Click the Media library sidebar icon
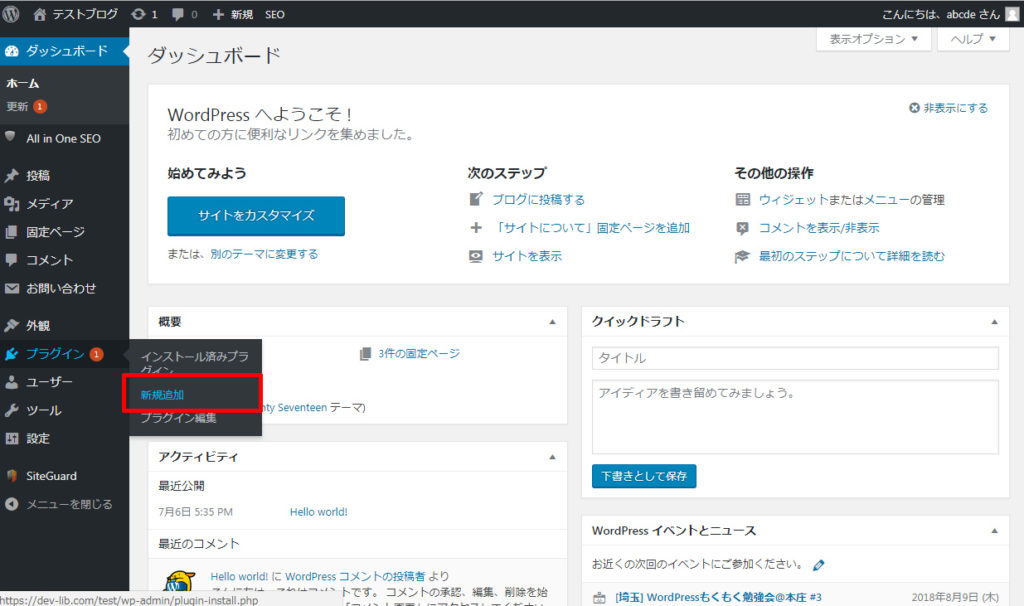 click(11, 204)
